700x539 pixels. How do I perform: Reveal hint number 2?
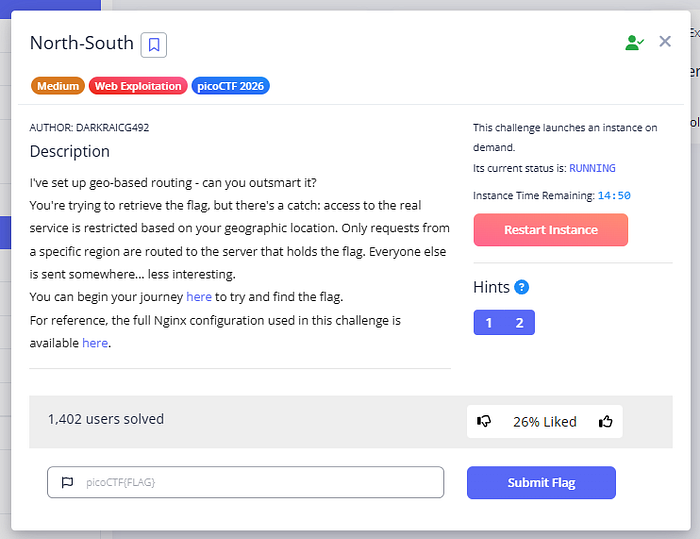[519, 322]
